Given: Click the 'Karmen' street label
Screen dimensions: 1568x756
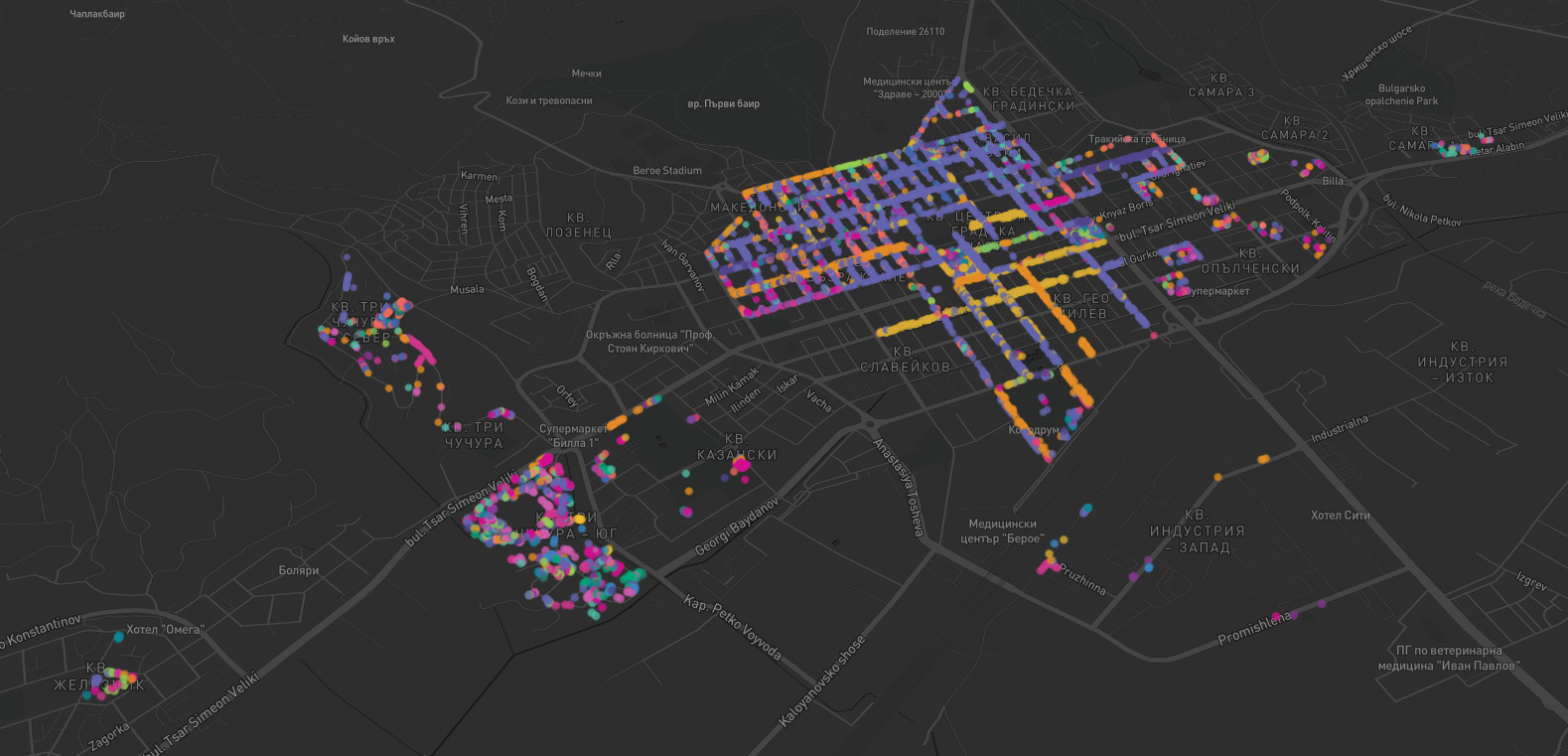Looking at the screenshot, I should tap(479, 176).
